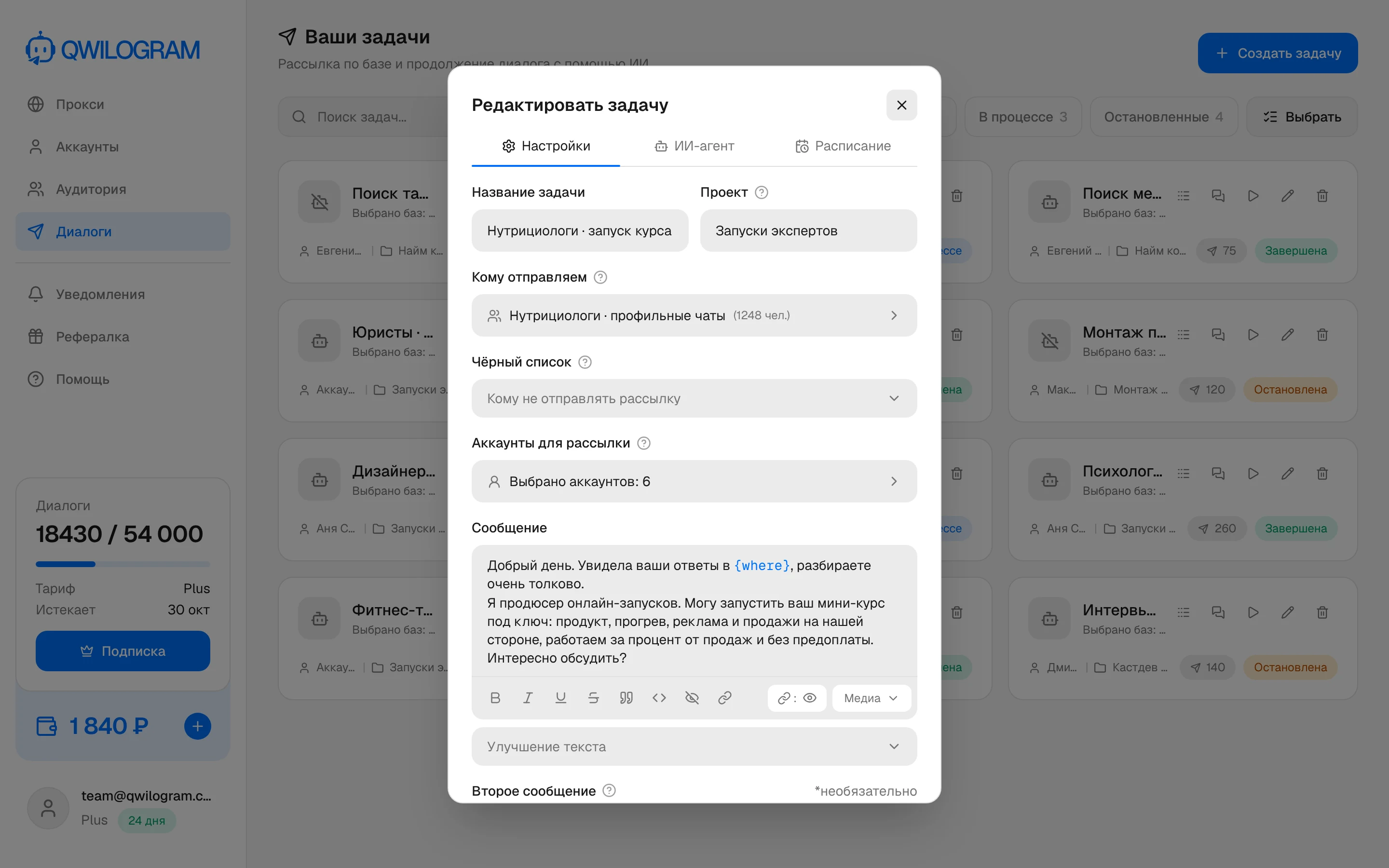The image size is (1389, 868).
Task: Show help tooltip for Кому отправляем
Action: tap(600, 277)
